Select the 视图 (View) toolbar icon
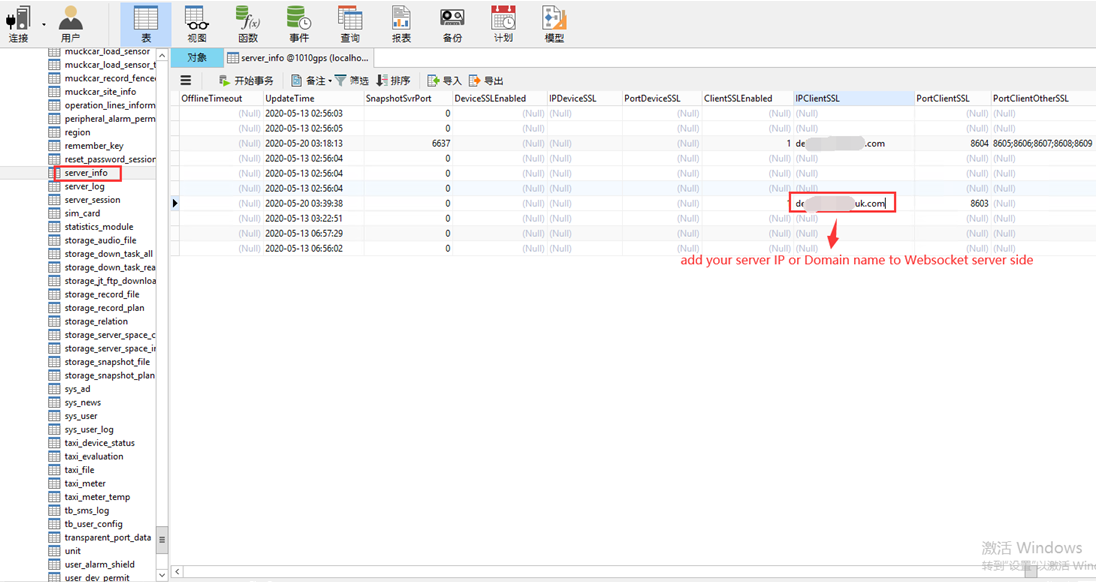Viewport: 1096px width, 582px height. click(197, 24)
